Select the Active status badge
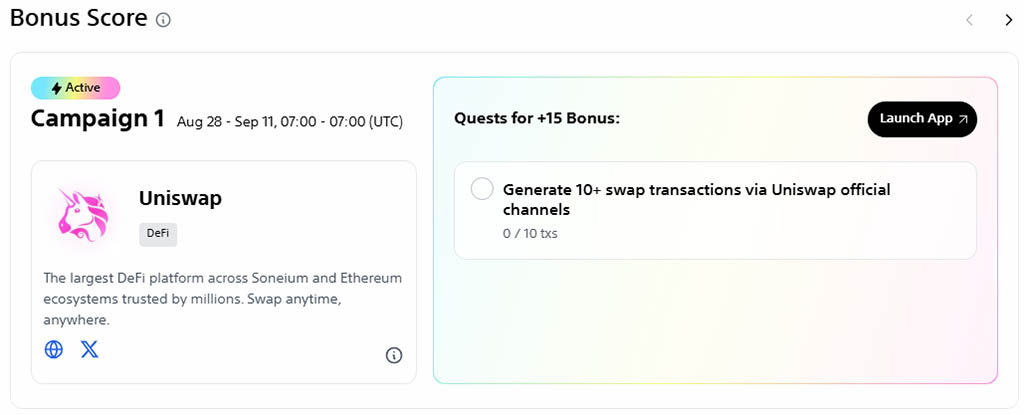Viewport: 1024px width, 415px height. (x=76, y=88)
